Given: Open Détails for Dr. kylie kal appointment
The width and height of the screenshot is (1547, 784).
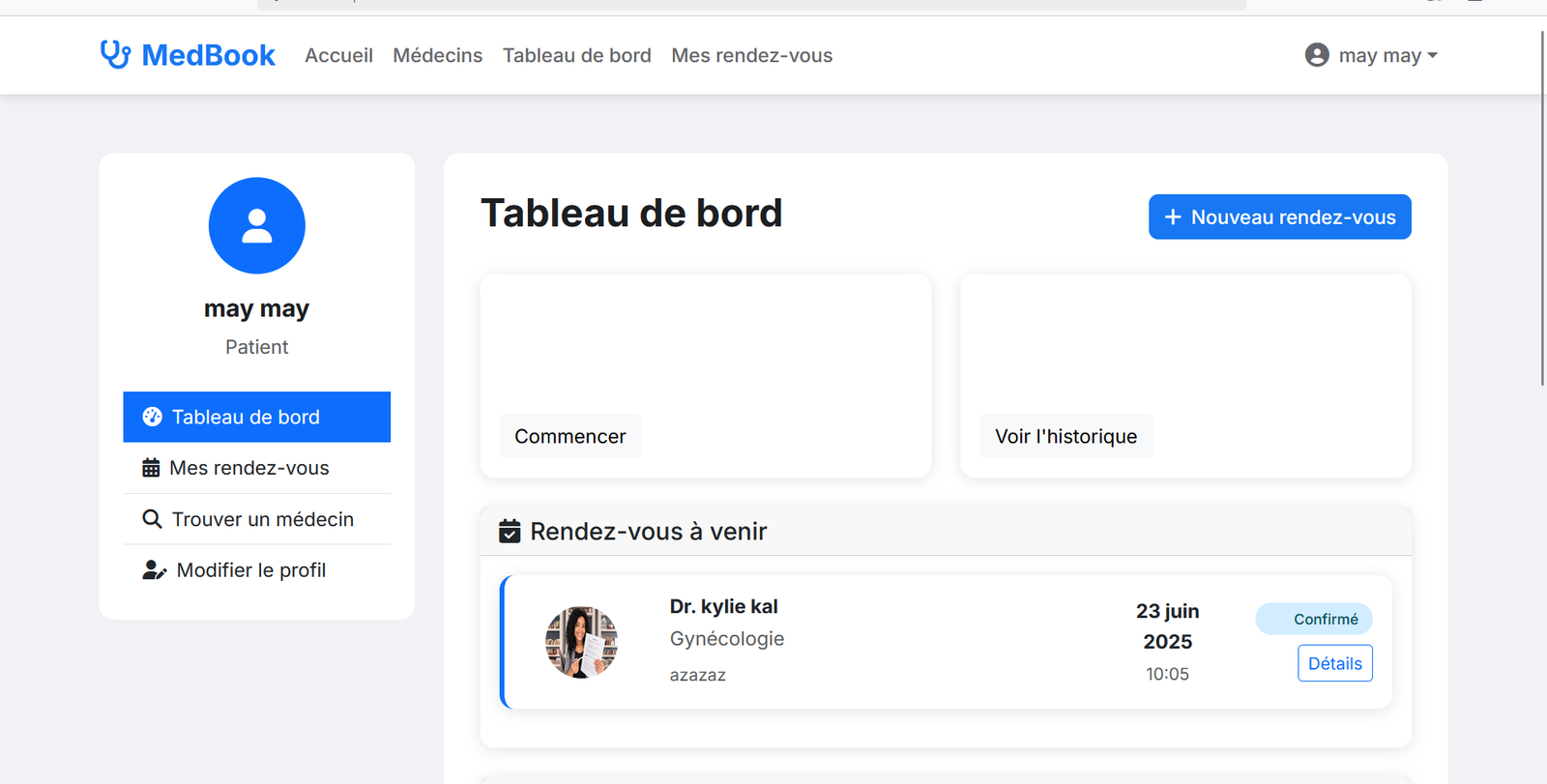Looking at the screenshot, I should pos(1334,663).
